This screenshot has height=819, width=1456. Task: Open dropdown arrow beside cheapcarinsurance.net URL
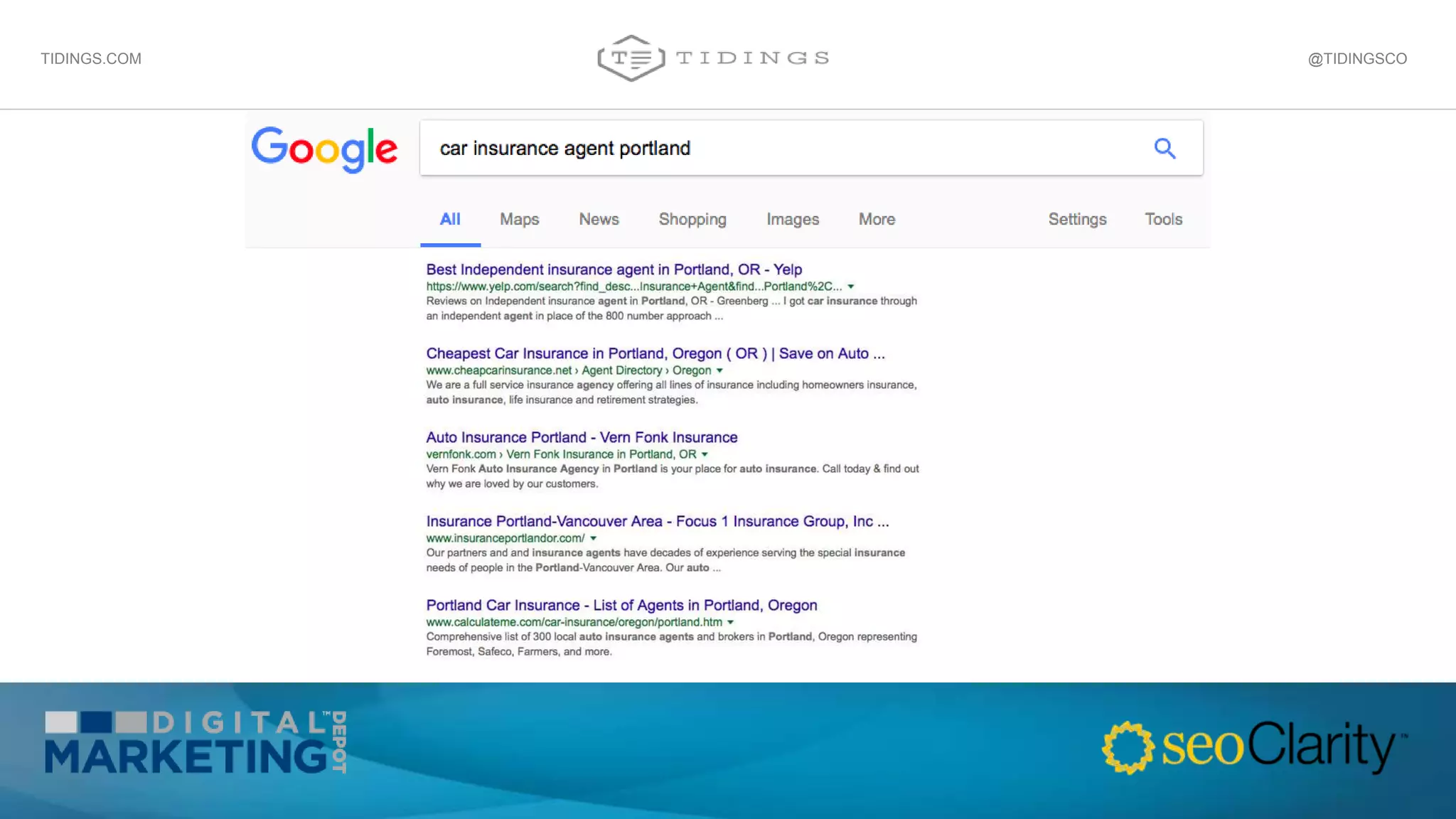[x=719, y=370]
